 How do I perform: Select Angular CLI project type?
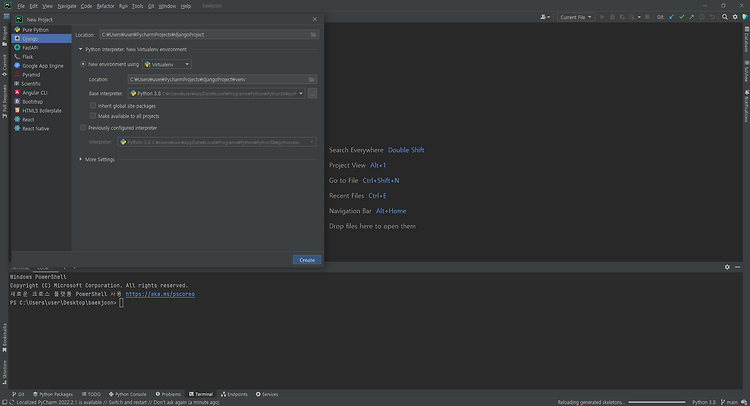point(41,93)
